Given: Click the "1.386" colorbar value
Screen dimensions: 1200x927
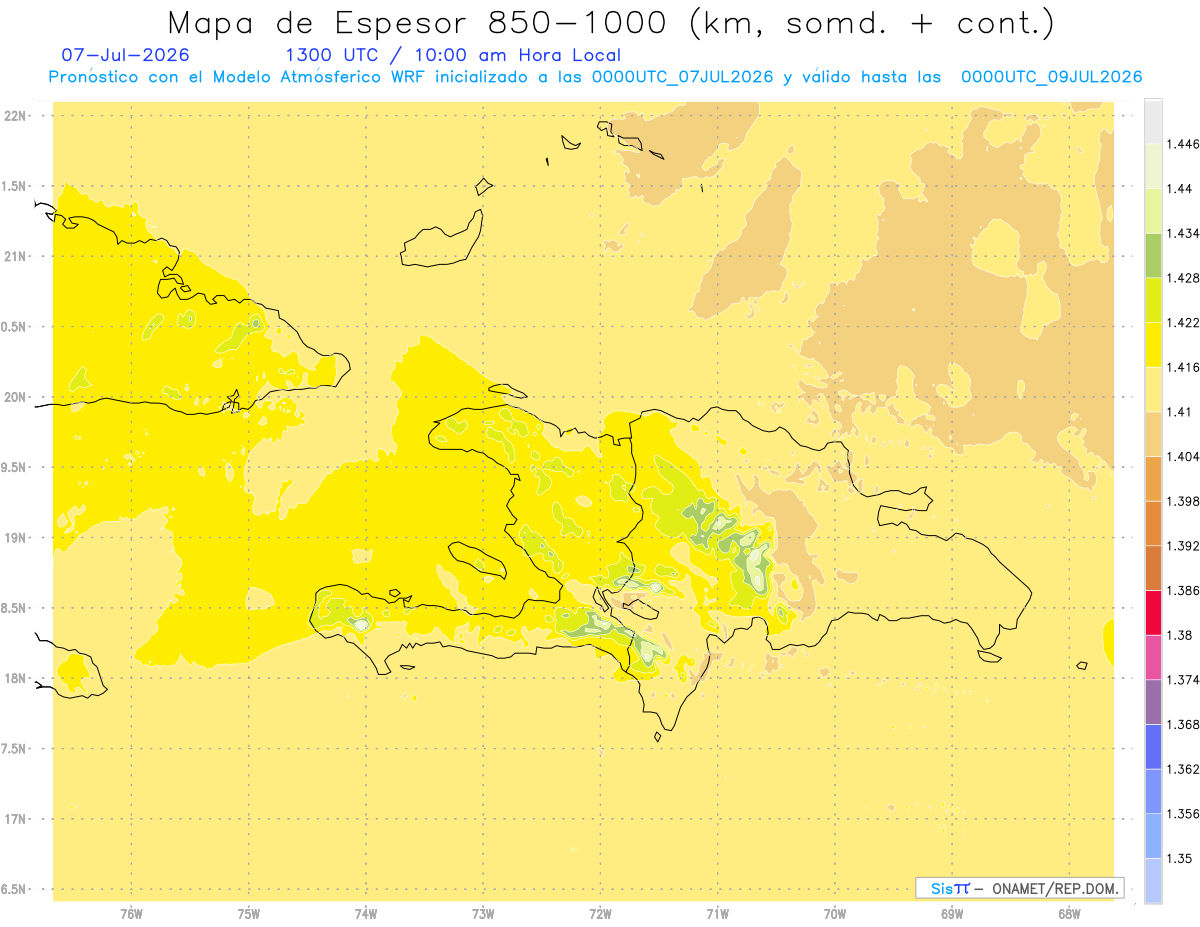Looking at the screenshot, I should click(x=1182, y=591).
